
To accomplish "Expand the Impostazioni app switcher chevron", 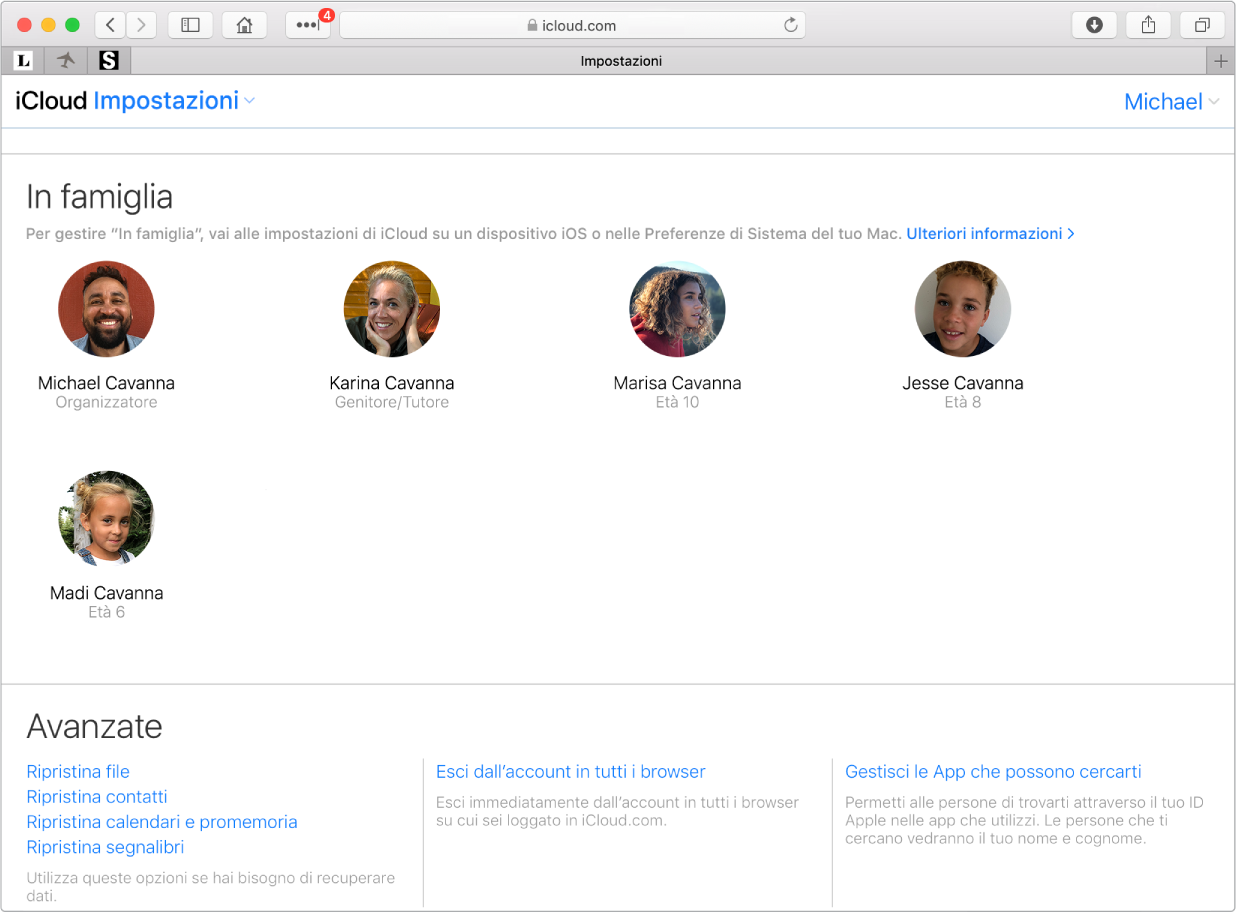I will coord(250,101).
